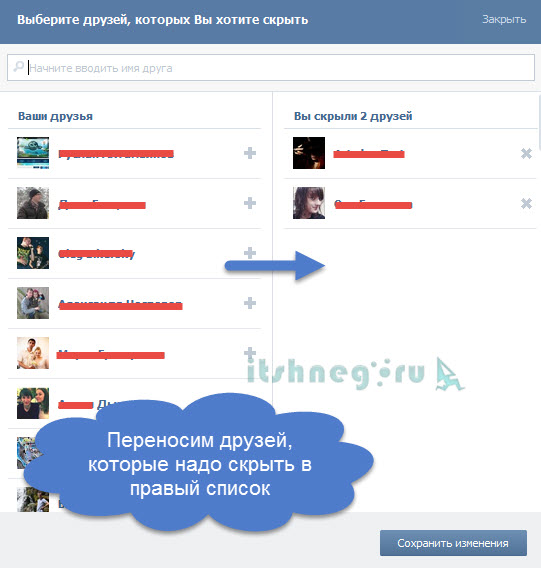This screenshot has height=568, width=541.
Task: Click the Вы скрыли 2 друзей heading
Action: tap(353, 116)
